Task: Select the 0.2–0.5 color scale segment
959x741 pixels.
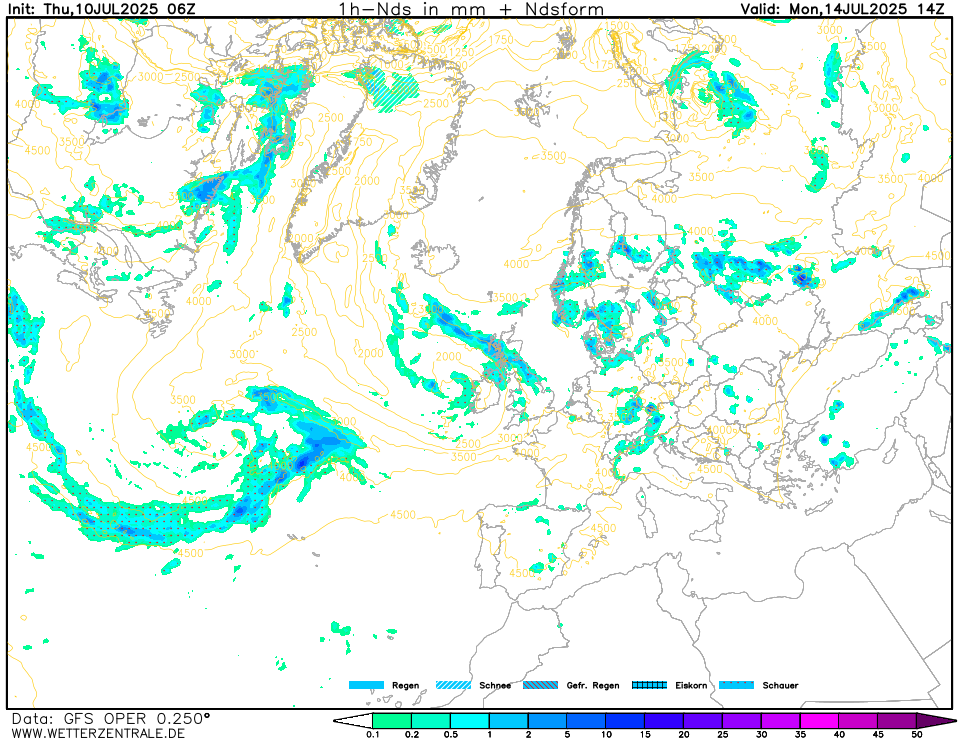Action: pyautogui.click(x=431, y=721)
